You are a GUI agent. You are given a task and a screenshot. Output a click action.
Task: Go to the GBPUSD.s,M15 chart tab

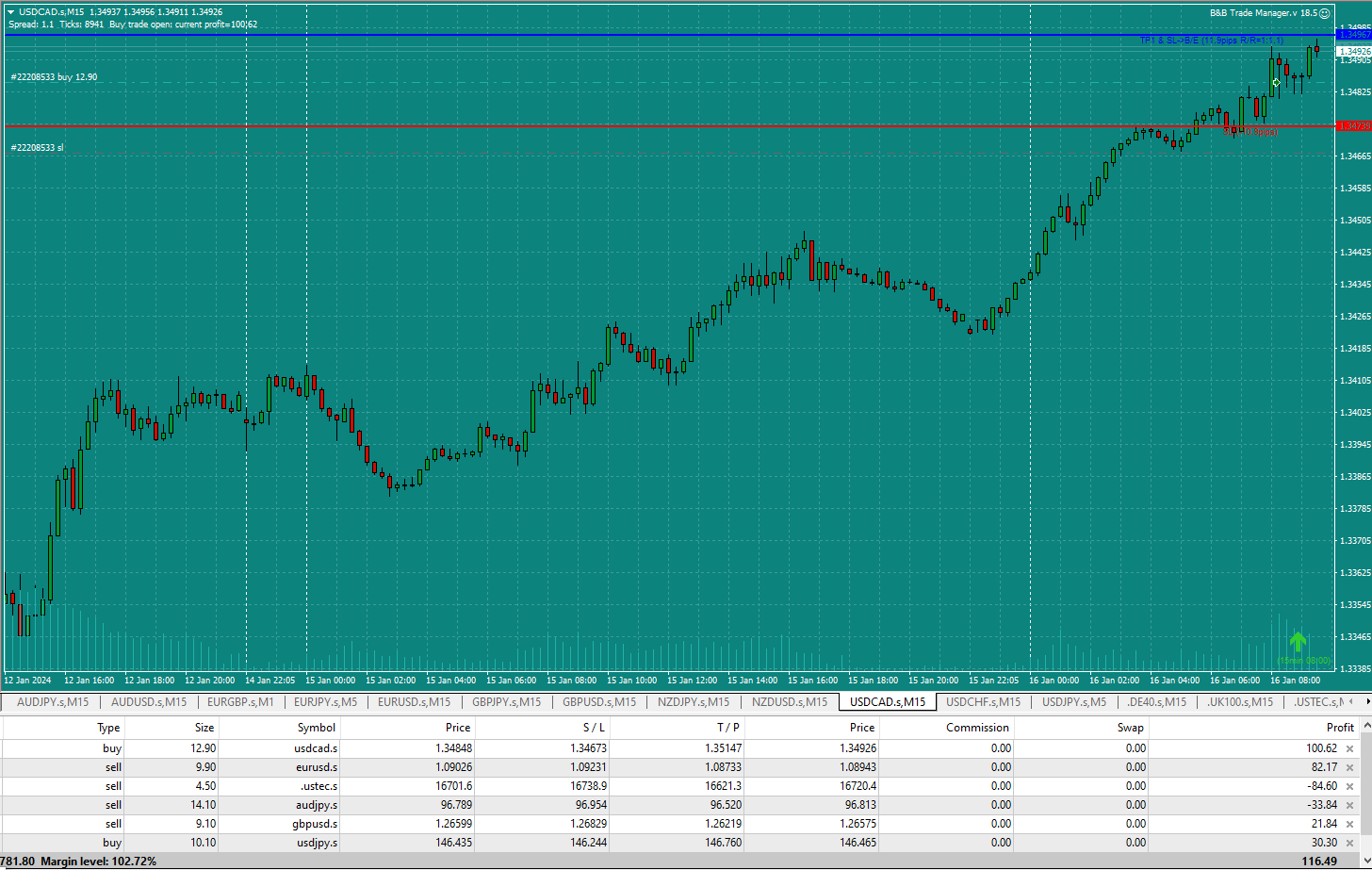click(x=599, y=701)
